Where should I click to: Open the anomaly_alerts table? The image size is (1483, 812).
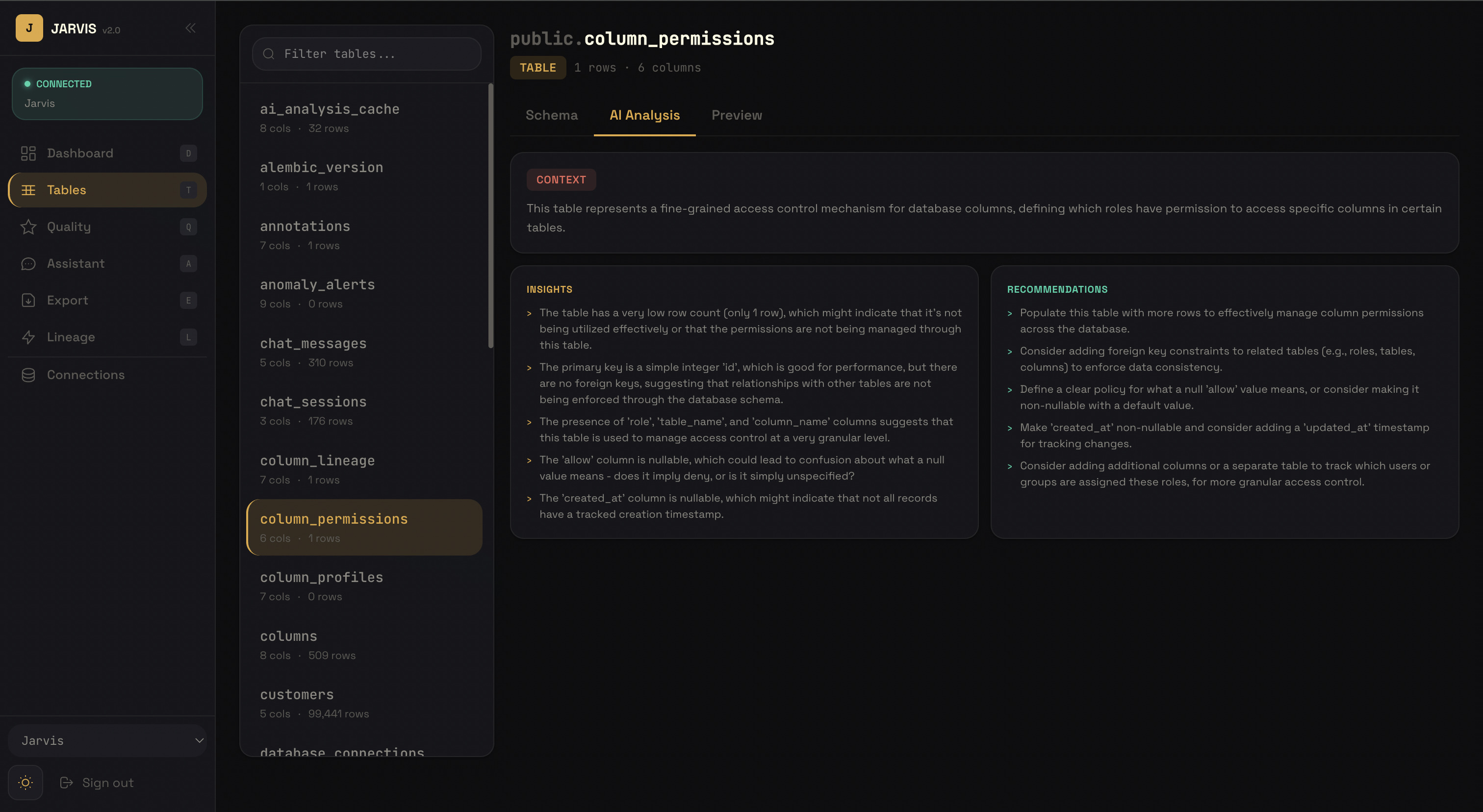click(x=364, y=294)
